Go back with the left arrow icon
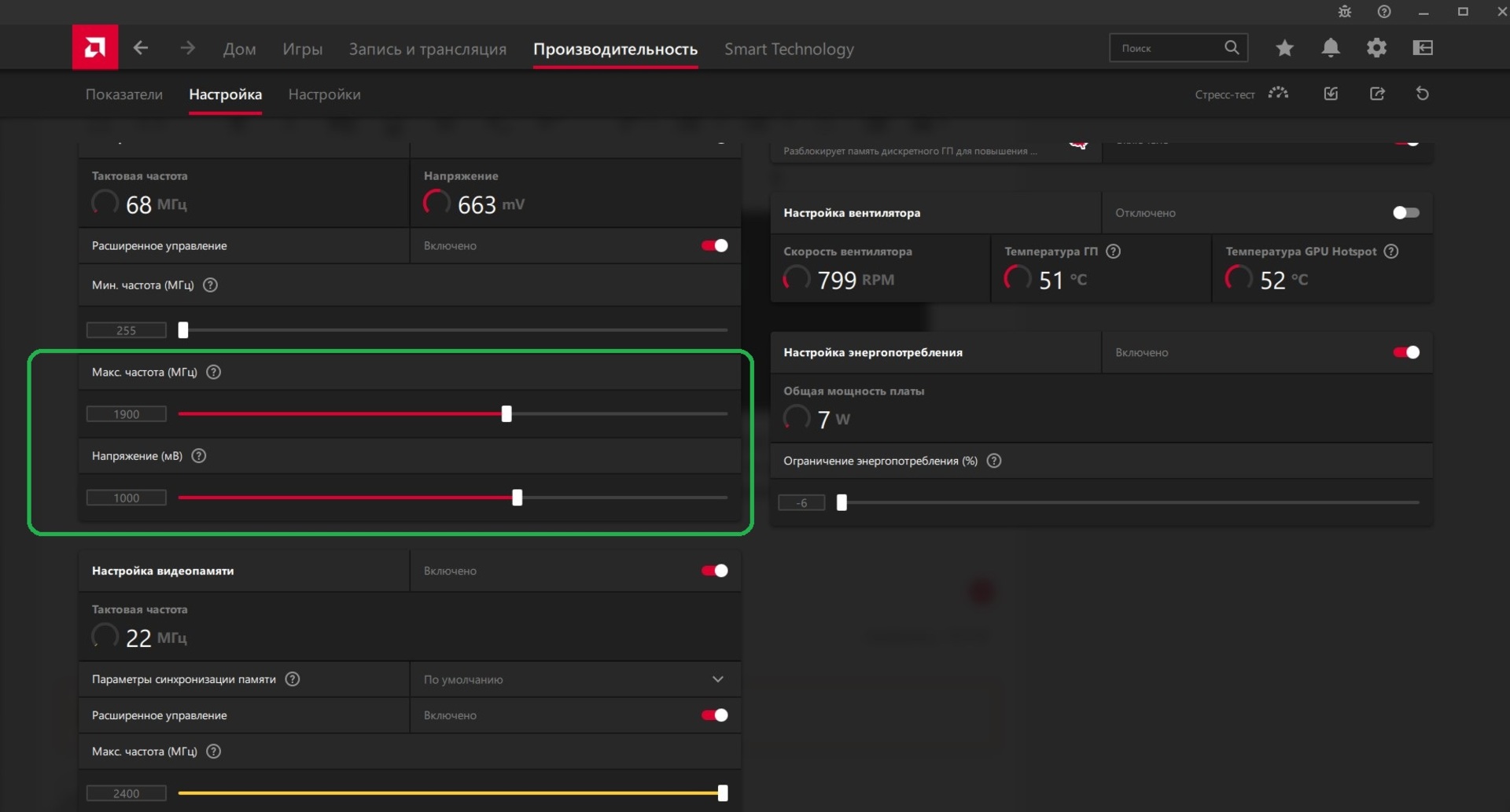The width and height of the screenshot is (1510, 812). (141, 48)
